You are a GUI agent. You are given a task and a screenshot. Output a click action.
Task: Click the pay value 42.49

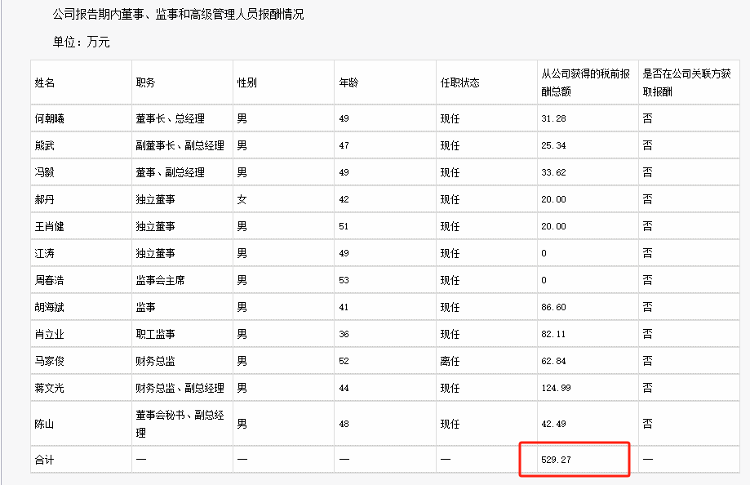pos(554,424)
